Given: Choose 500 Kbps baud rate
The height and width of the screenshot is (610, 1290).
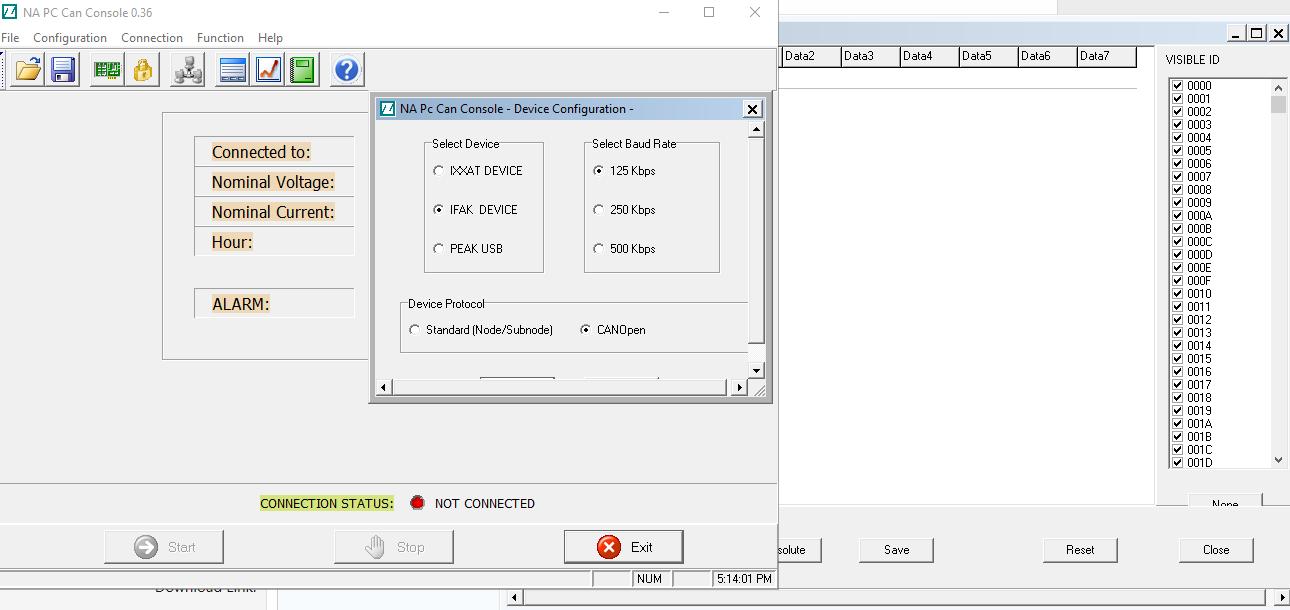Looking at the screenshot, I should tap(598, 249).
